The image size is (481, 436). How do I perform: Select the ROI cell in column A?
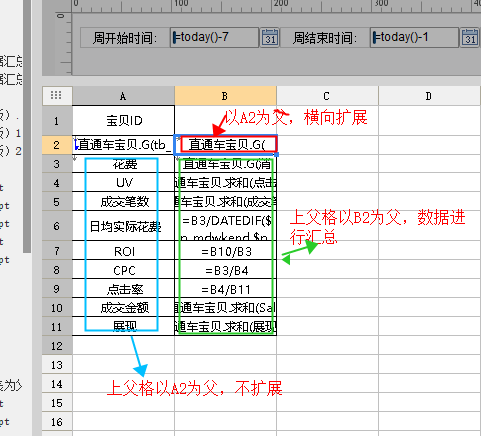pyautogui.click(x=123, y=251)
